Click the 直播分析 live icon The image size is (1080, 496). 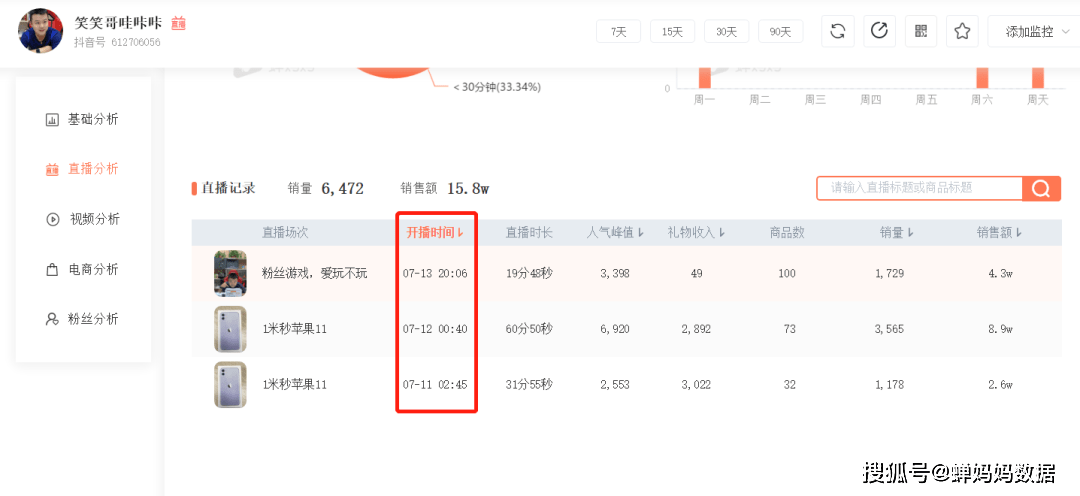coord(52,169)
